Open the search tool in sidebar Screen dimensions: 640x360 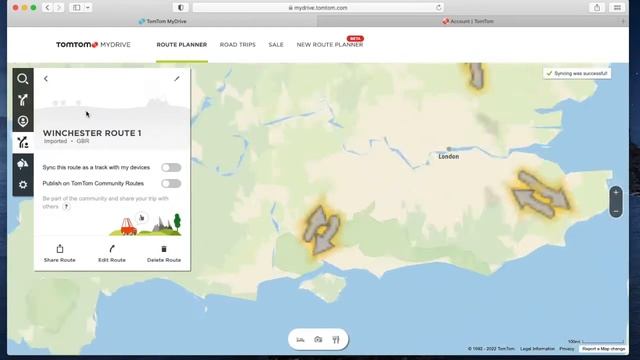tap(23, 78)
